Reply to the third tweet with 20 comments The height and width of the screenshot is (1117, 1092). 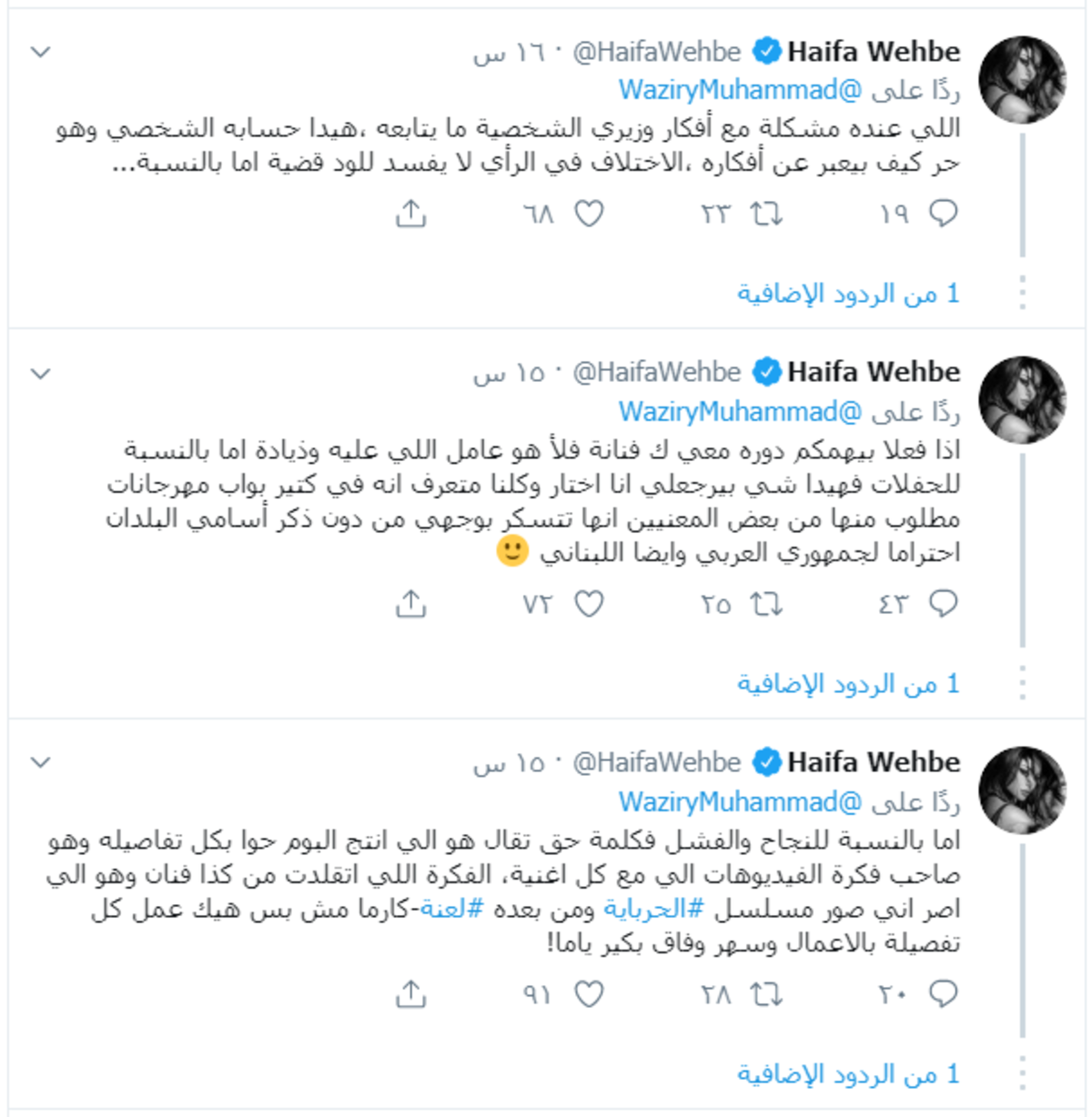pyautogui.click(x=943, y=994)
